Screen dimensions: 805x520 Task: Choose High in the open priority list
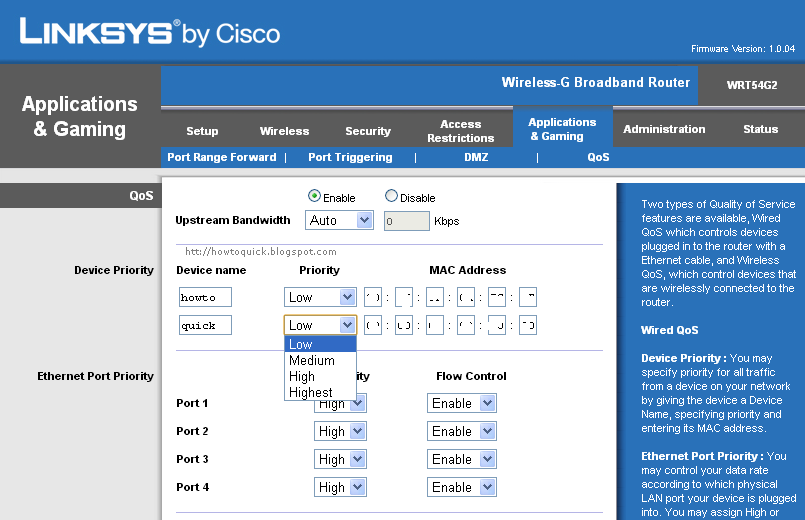(320, 376)
